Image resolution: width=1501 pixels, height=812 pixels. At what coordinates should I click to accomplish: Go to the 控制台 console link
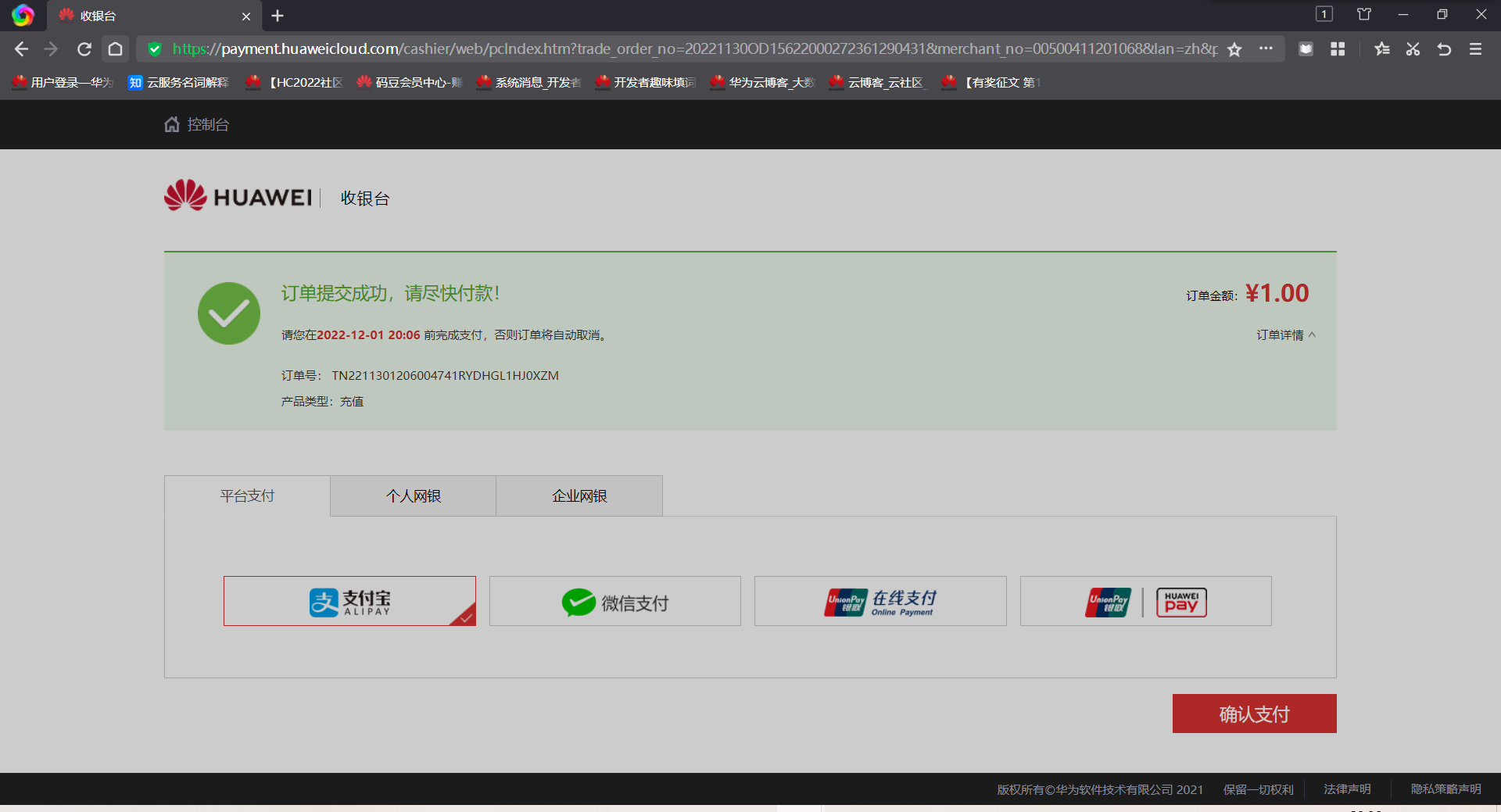(x=208, y=124)
